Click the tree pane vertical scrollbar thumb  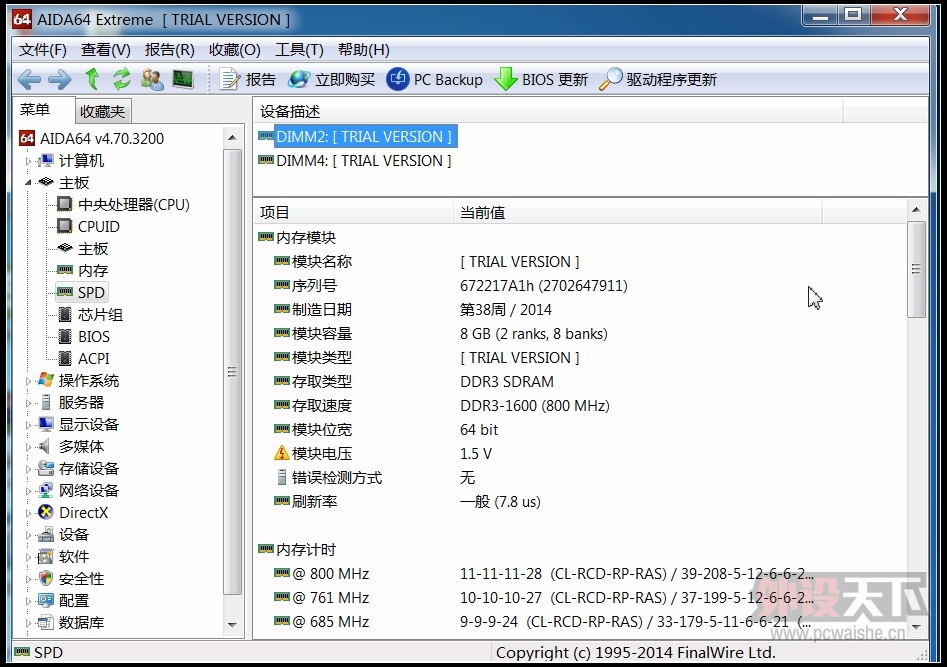click(x=232, y=372)
